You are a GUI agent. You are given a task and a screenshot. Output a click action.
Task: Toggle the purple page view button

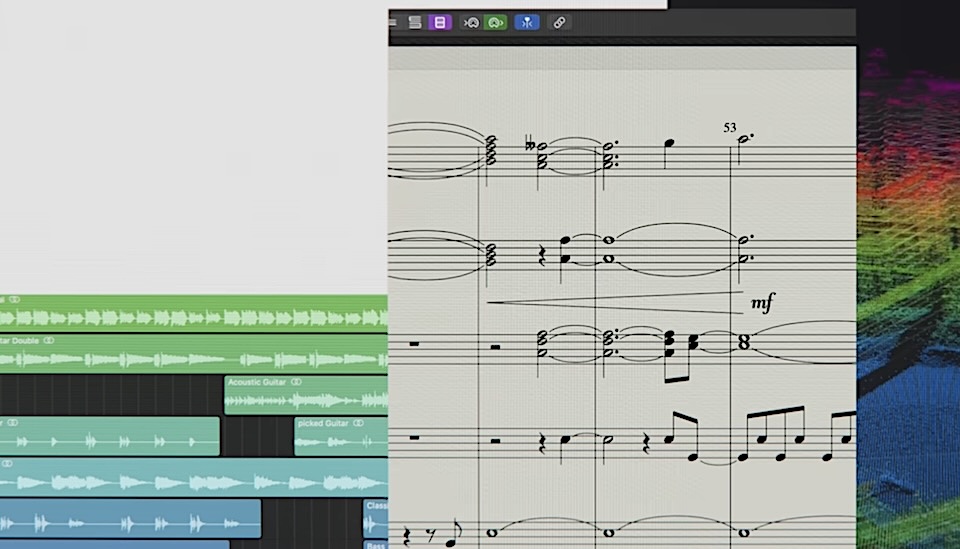point(439,22)
